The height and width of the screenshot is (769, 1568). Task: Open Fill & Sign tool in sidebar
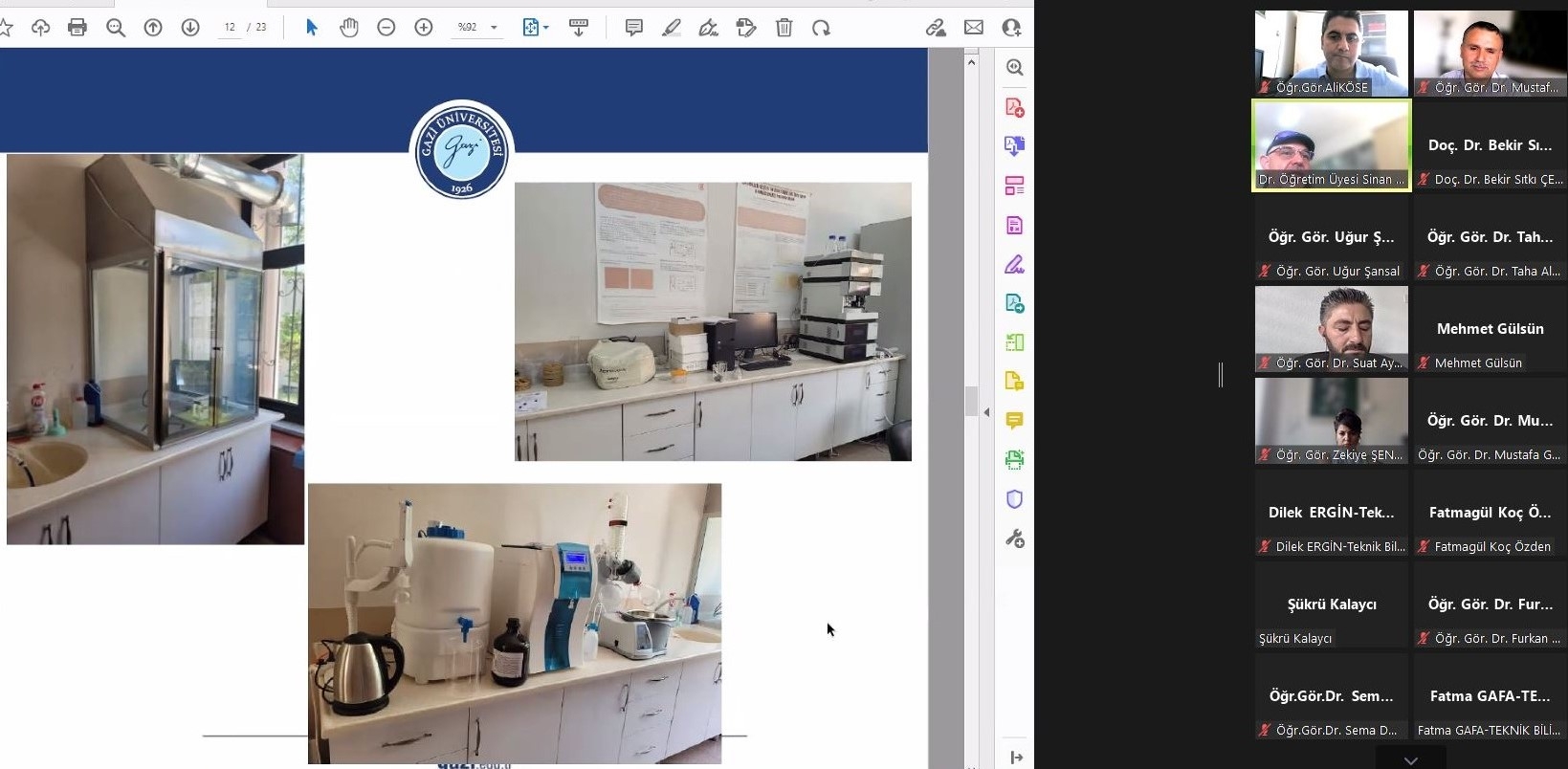pos(1014,264)
